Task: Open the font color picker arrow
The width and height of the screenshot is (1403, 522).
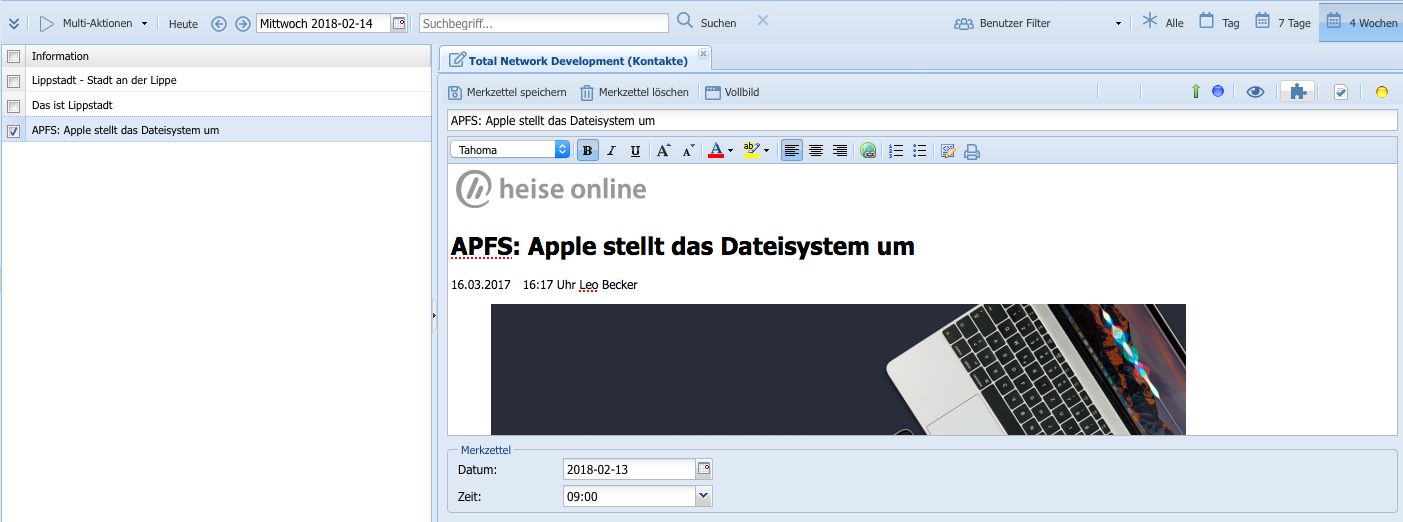Action: 730,151
